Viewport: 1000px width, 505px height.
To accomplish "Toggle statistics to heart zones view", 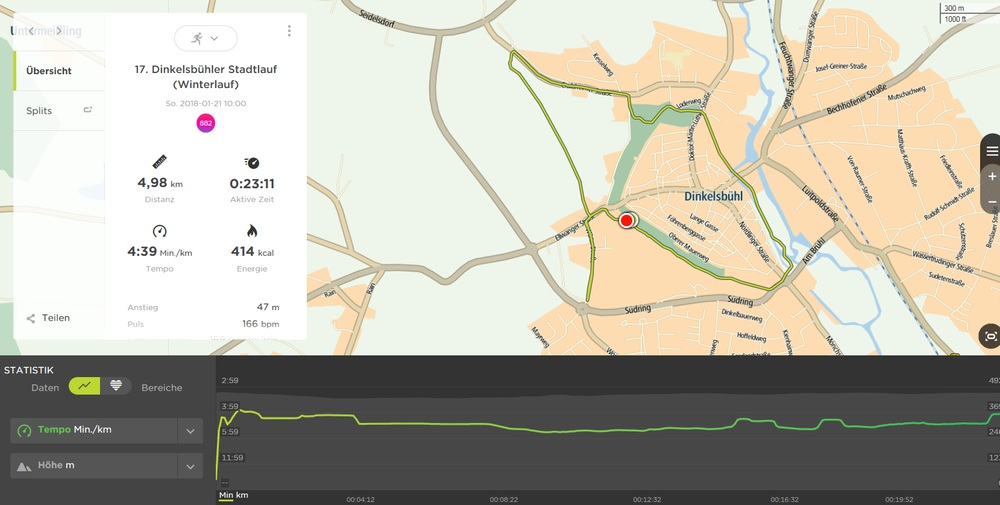I will (x=116, y=386).
